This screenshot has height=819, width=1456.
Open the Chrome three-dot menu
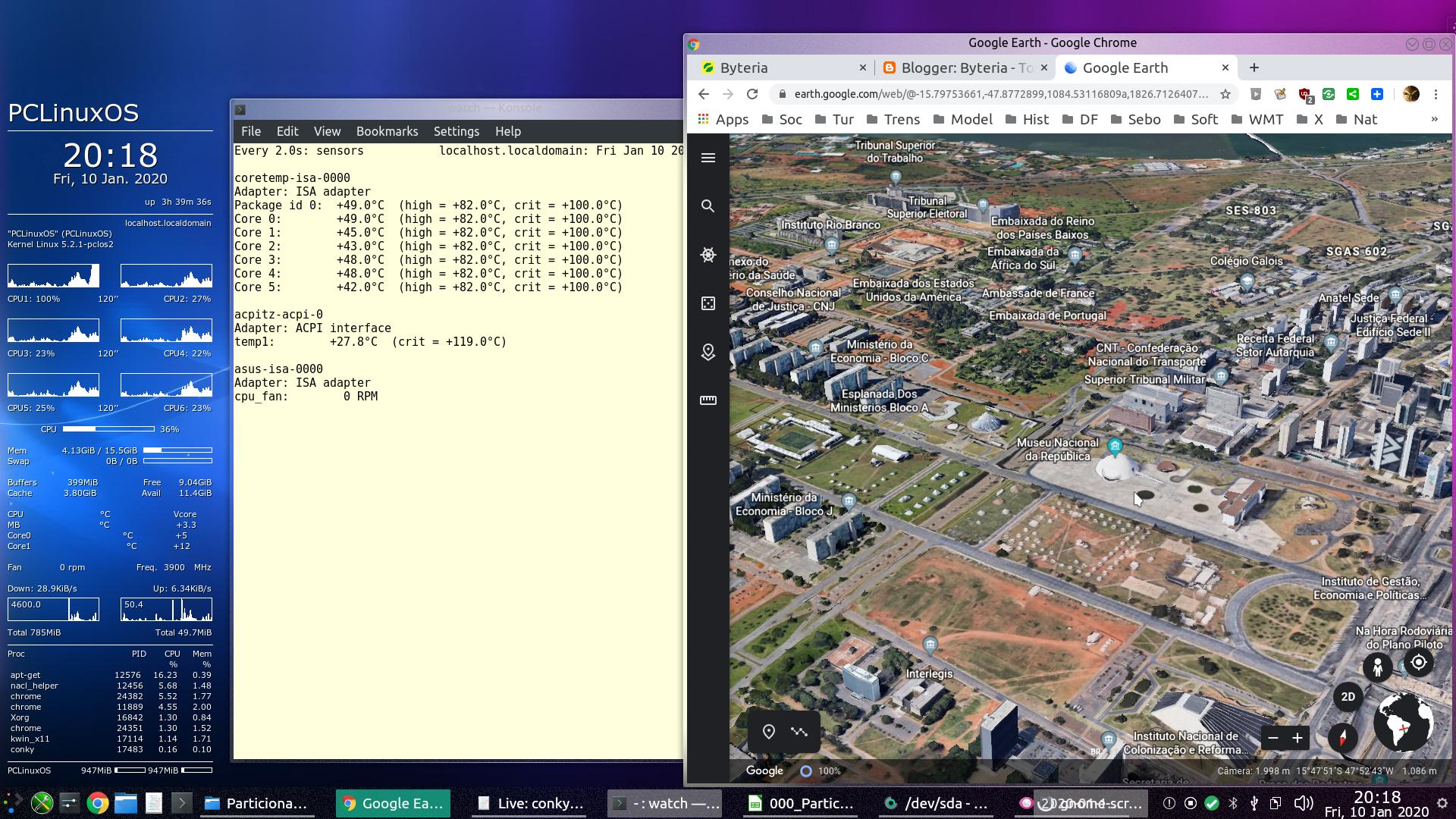click(x=1436, y=94)
